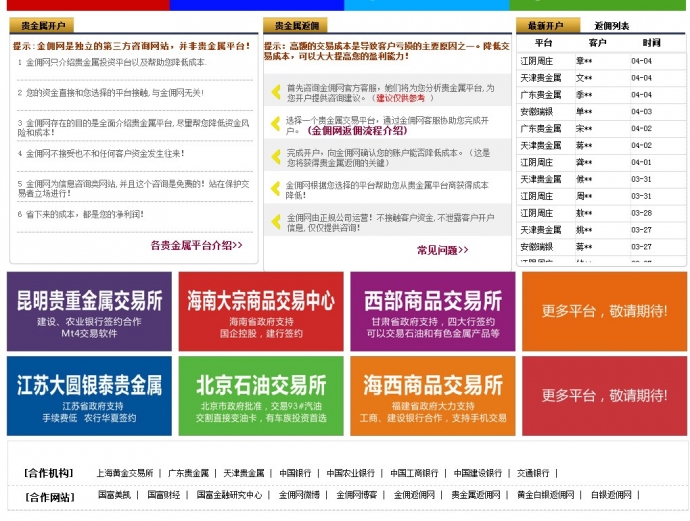
Task: Open the 中国建设银行 partner link
Action: [x=477, y=473]
